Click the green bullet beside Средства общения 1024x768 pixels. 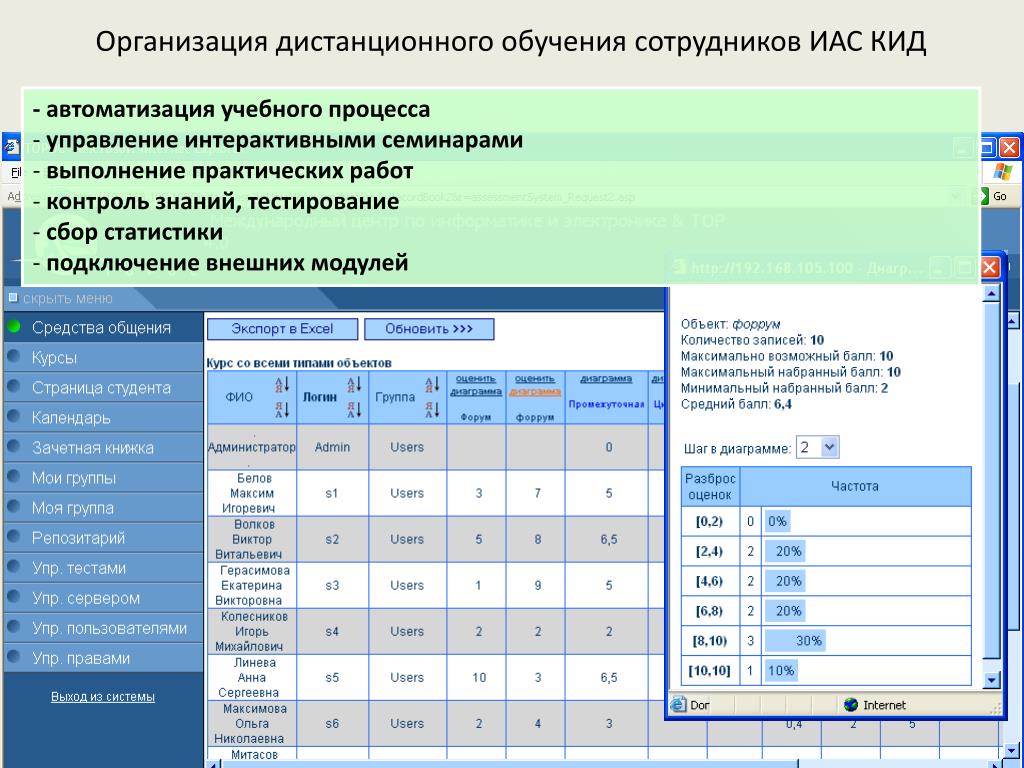pos(14,327)
